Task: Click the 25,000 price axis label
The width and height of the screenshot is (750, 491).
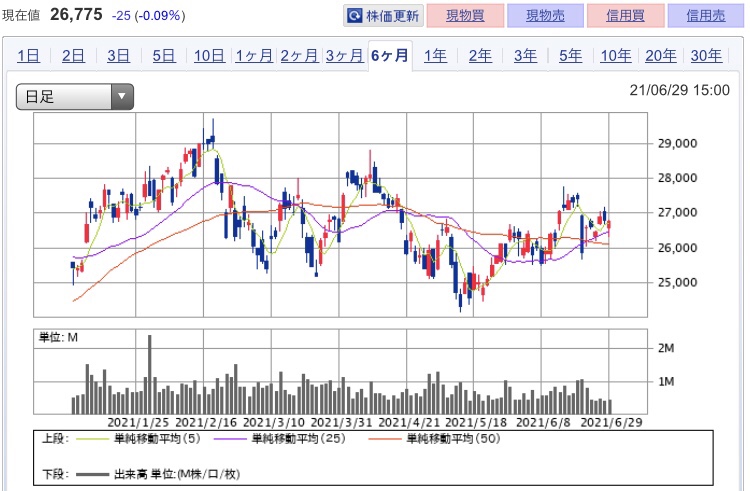Action: tap(677, 283)
